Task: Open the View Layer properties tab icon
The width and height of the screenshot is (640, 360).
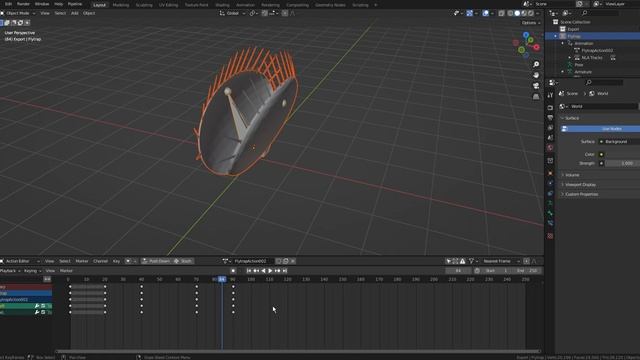Action: tap(550, 128)
